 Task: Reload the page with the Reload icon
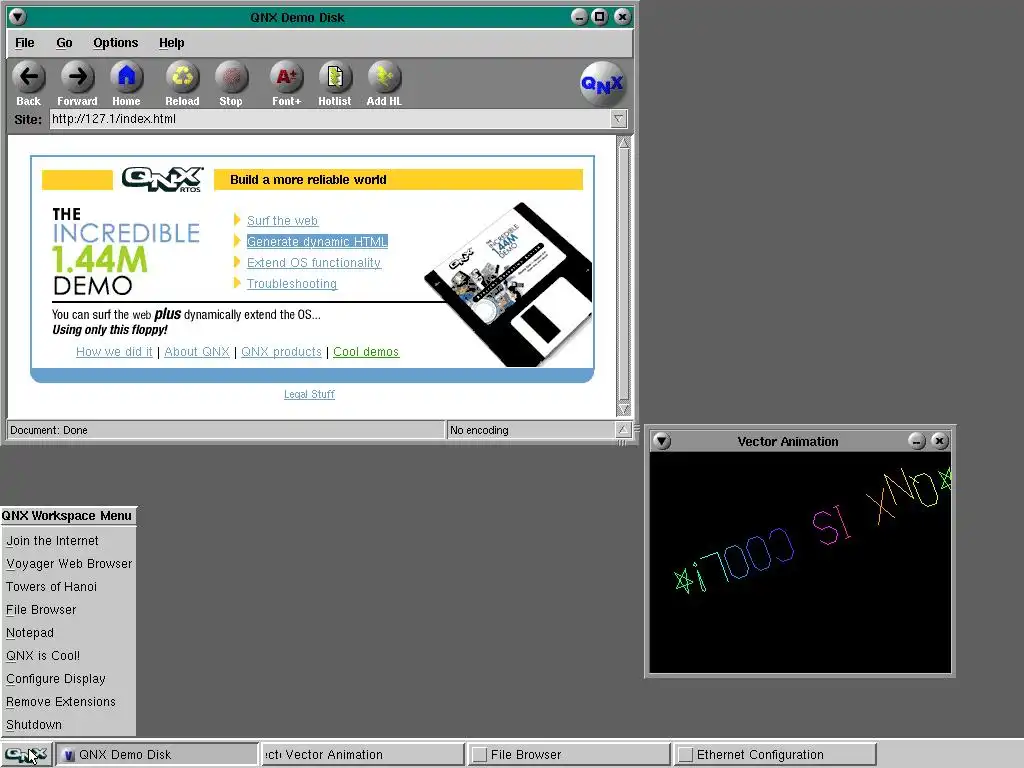[x=182, y=77]
